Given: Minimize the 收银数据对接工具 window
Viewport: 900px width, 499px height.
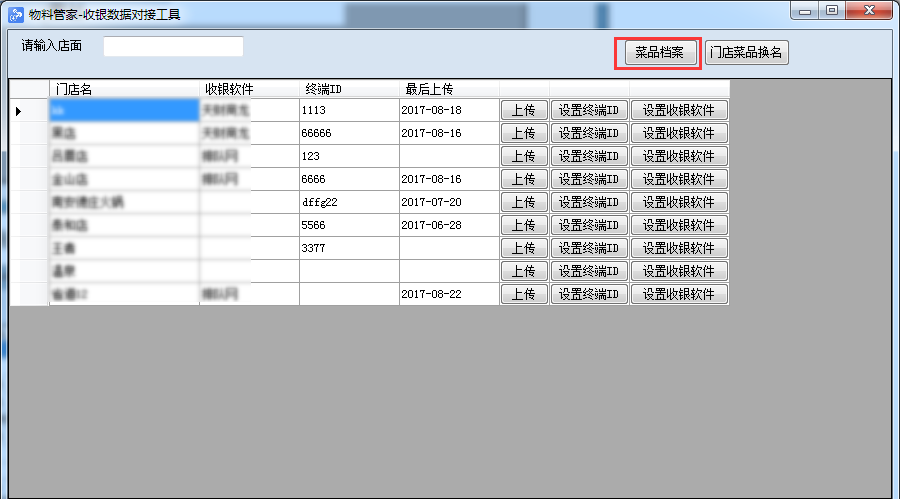Looking at the screenshot, I should click(x=806, y=10).
